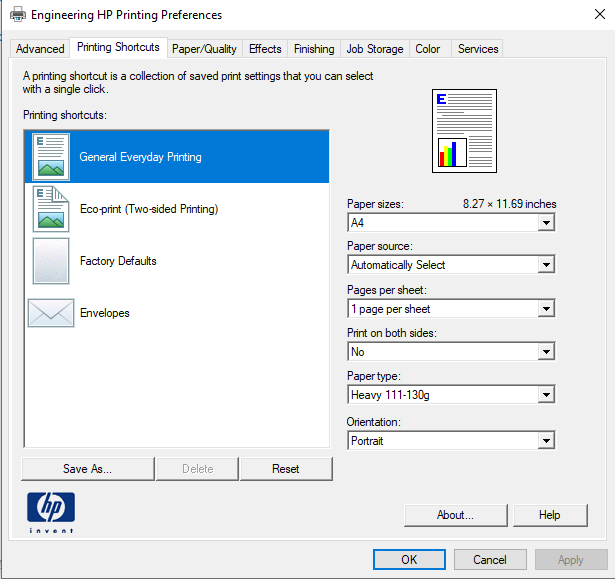
Task: Open the Orientation dropdown arrow
Action: (x=546, y=441)
